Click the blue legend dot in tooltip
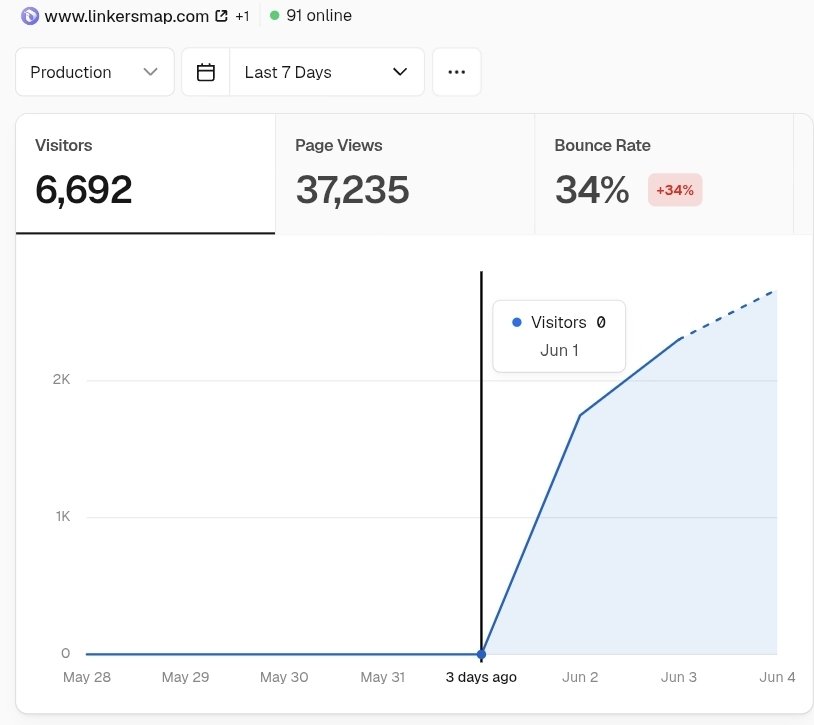The width and height of the screenshot is (814, 725). 517,322
